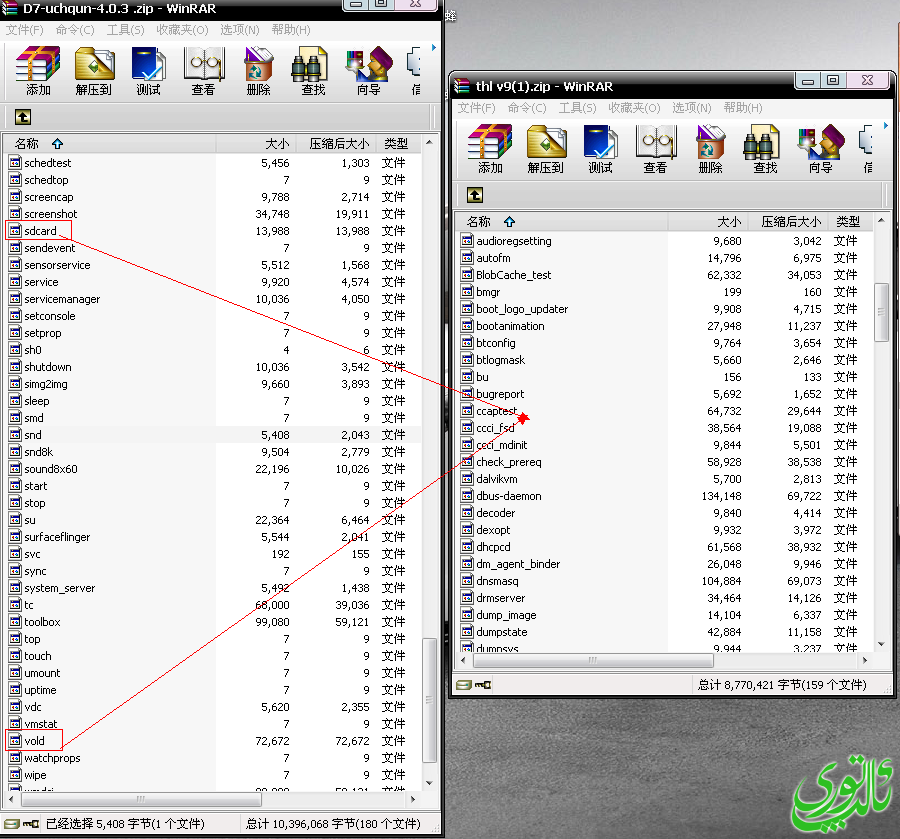Select the sdcard file in list
Viewport: 900px width, 839px height.
click(40, 231)
